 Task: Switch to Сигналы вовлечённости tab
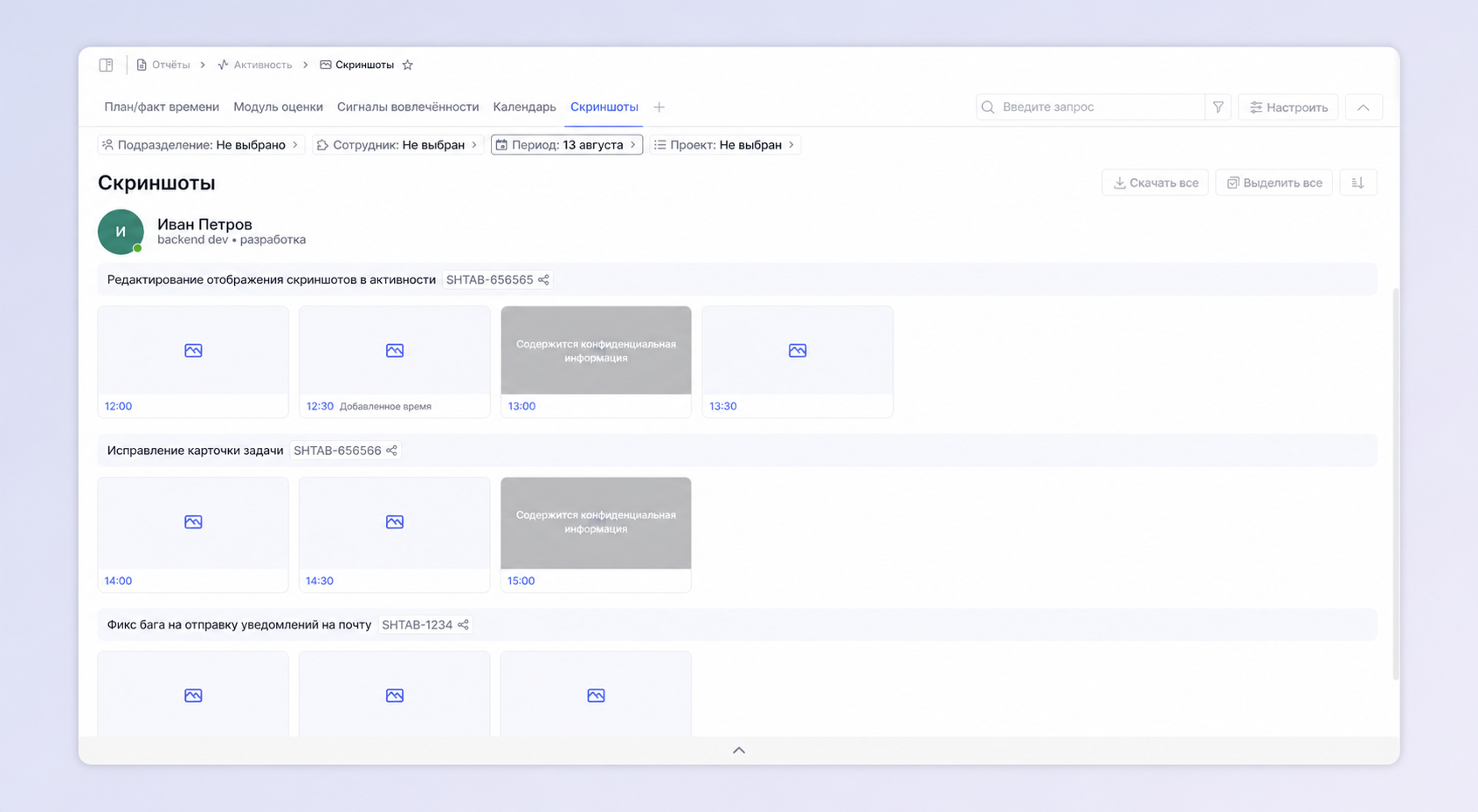click(408, 107)
